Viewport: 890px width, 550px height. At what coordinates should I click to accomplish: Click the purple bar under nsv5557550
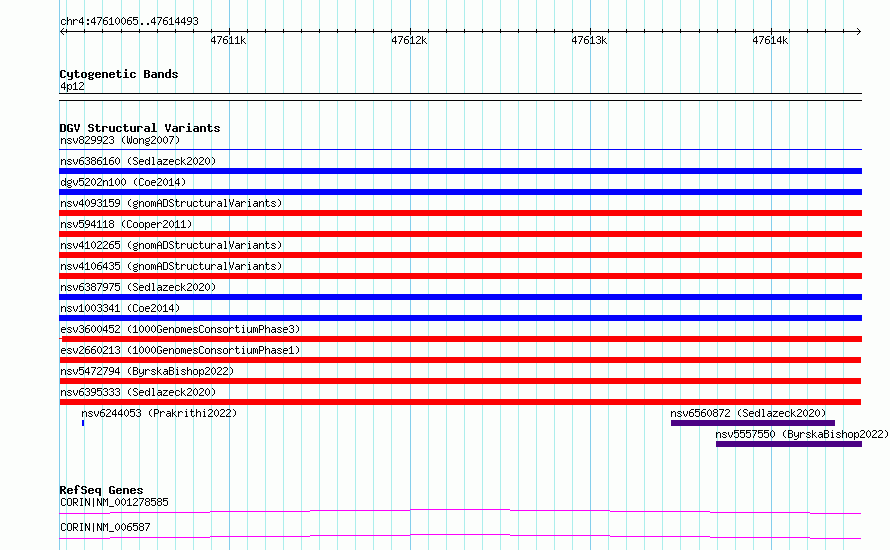[788, 444]
